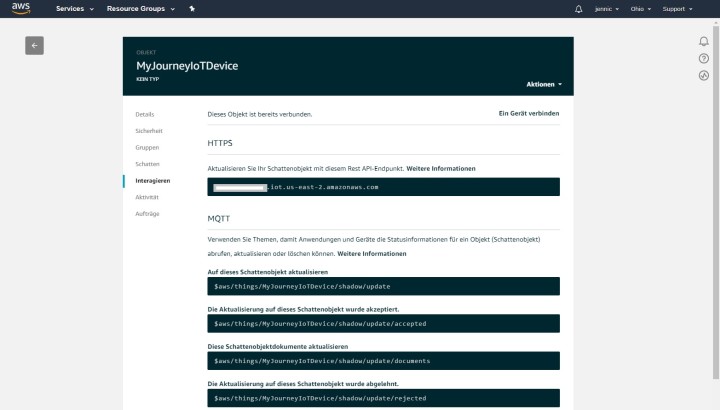The height and width of the screenshot is (410, 720).
Task: Click the MQTT section heading
Action: coord(219,219)
